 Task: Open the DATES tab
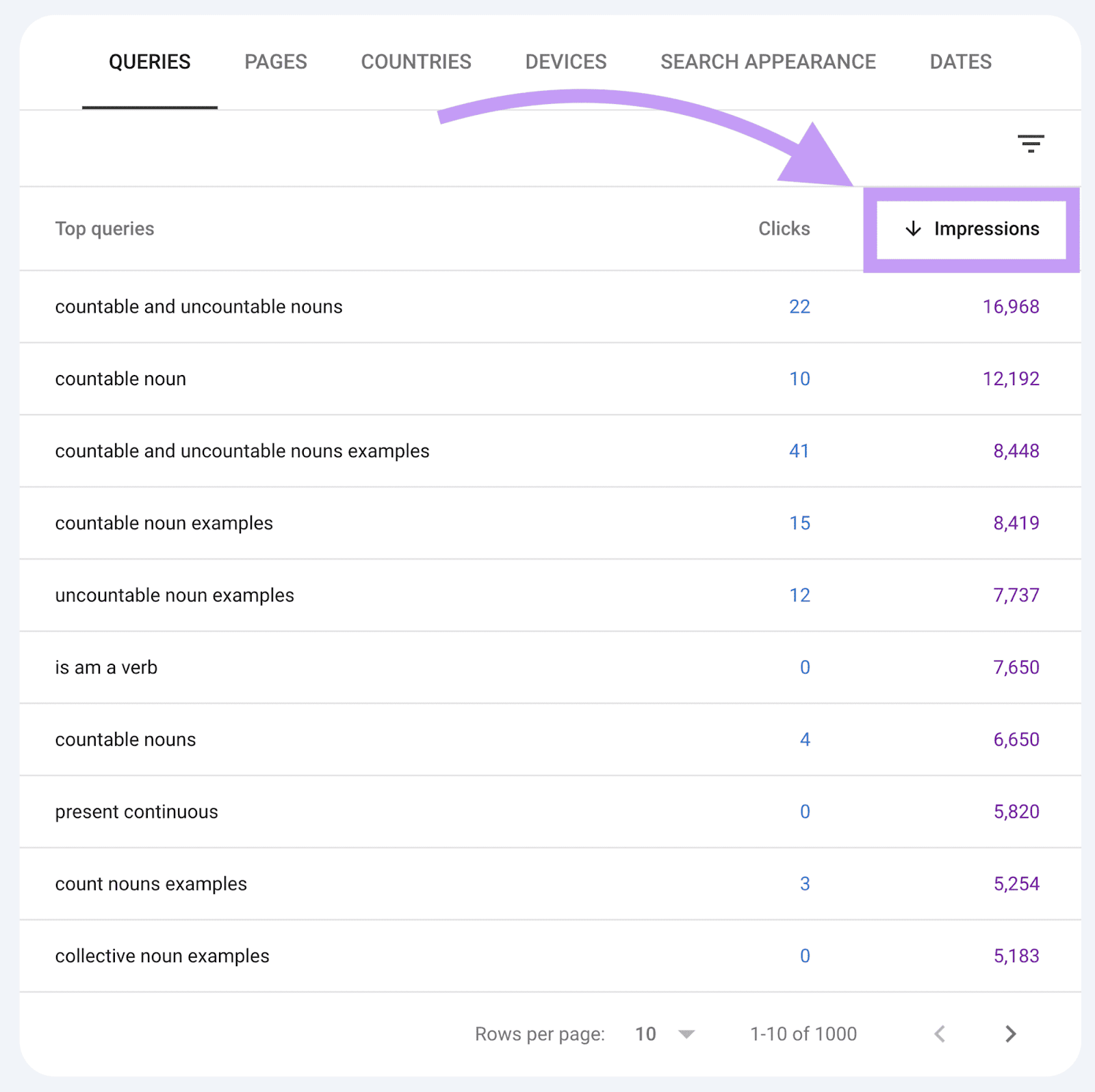pyautogui.click(x=960, y=62)
